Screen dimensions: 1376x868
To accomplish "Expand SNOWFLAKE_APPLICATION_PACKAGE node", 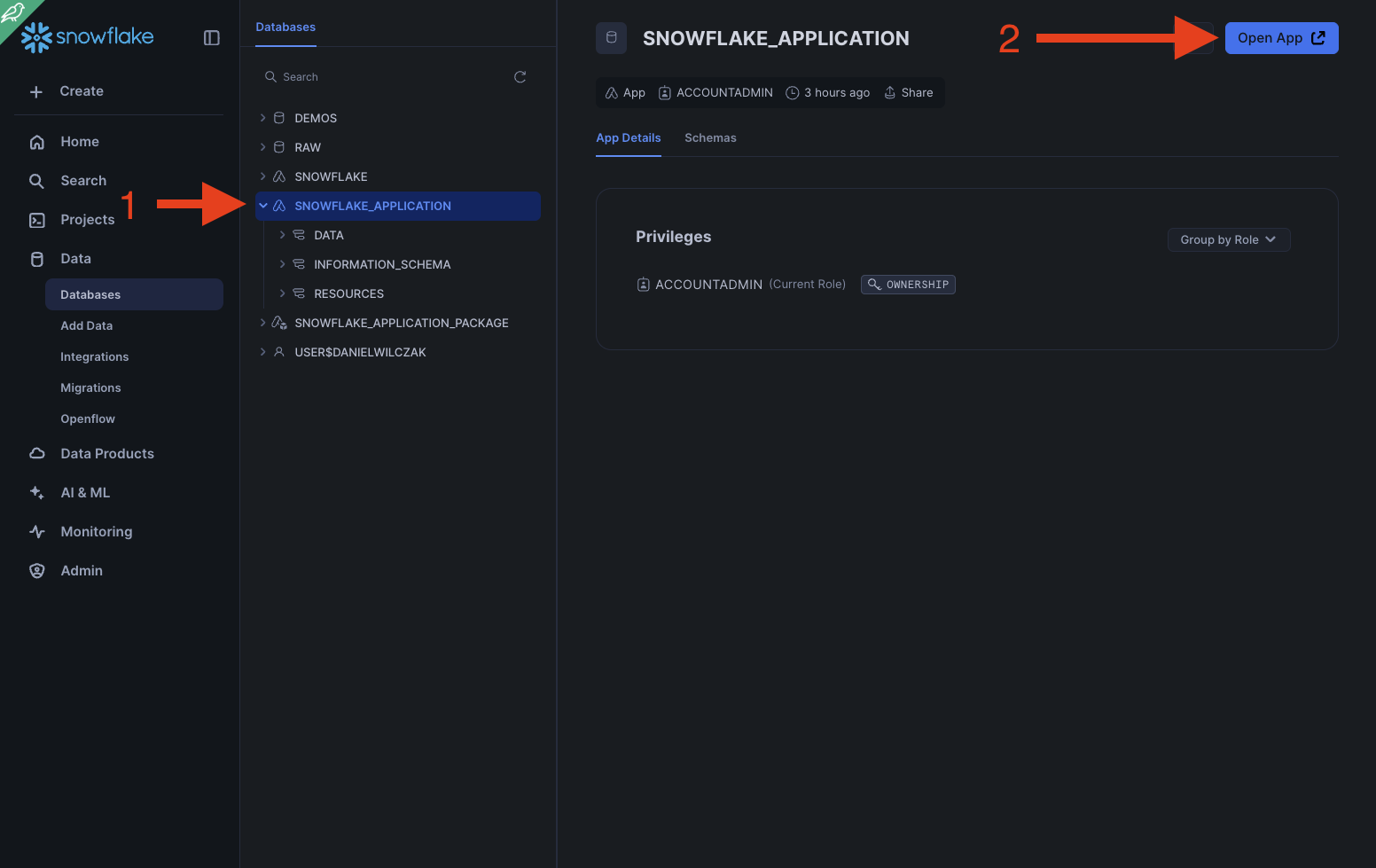I will (263, 323).
